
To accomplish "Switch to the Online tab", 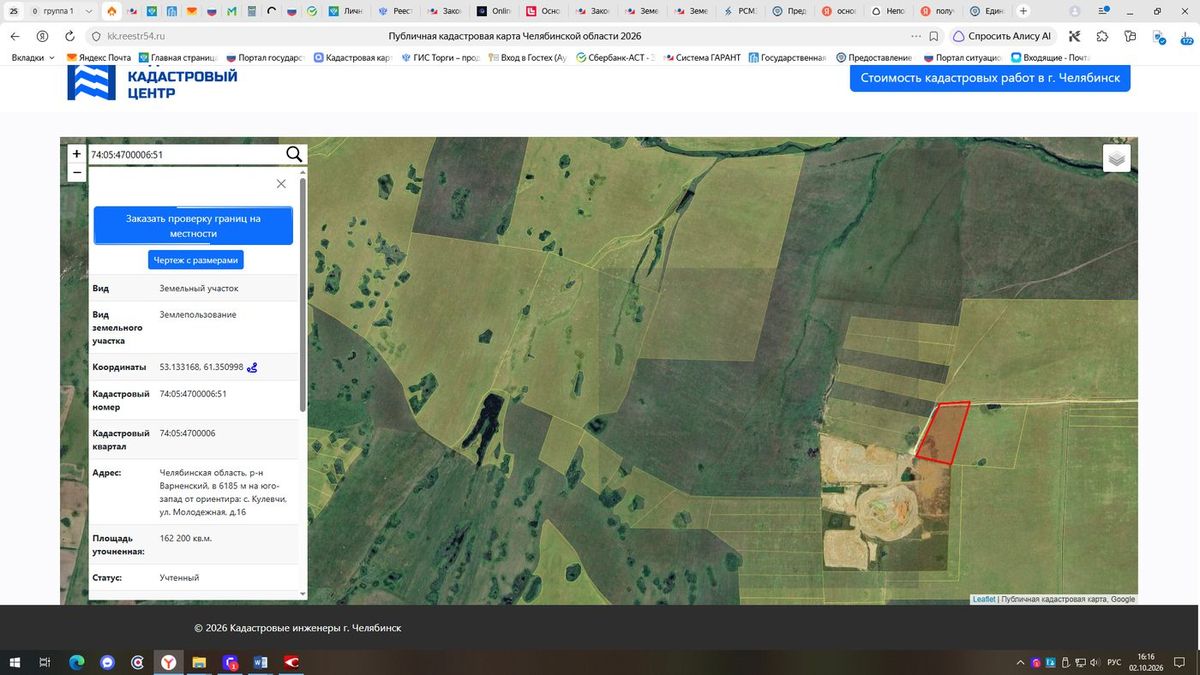I will point(493,11).
